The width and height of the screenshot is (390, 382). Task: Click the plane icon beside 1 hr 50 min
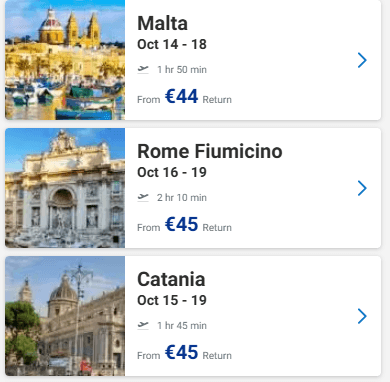pos(143,69)
